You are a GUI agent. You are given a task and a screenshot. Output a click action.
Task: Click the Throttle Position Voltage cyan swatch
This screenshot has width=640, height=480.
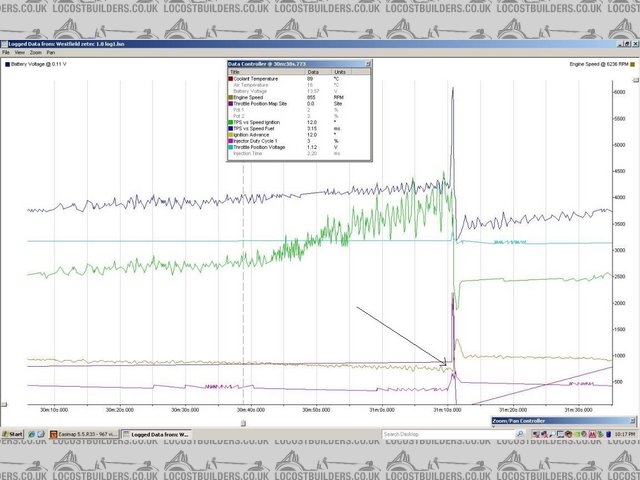coord(231,147)
